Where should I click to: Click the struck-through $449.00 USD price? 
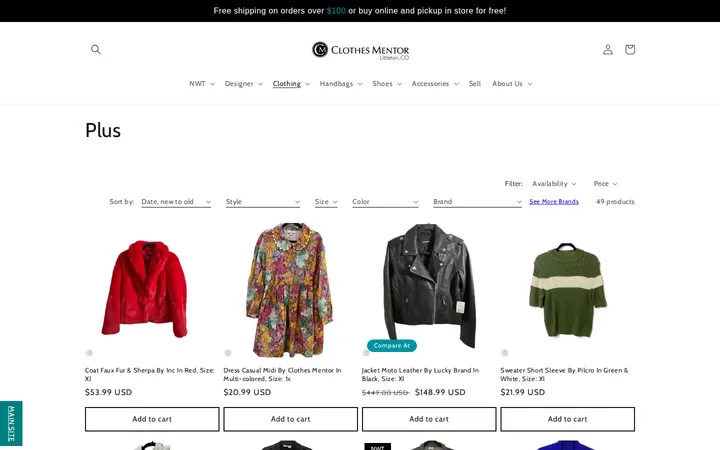[x=385, y=393]
